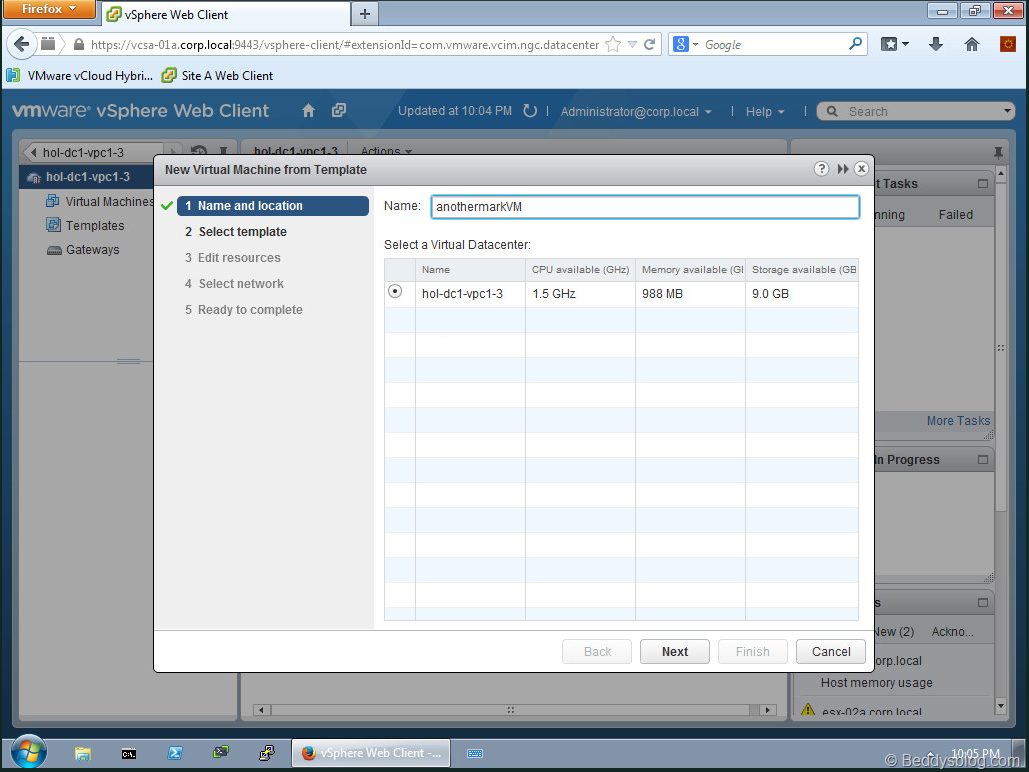
Task: Expand the Help dropdown menu
Action: 765,112
